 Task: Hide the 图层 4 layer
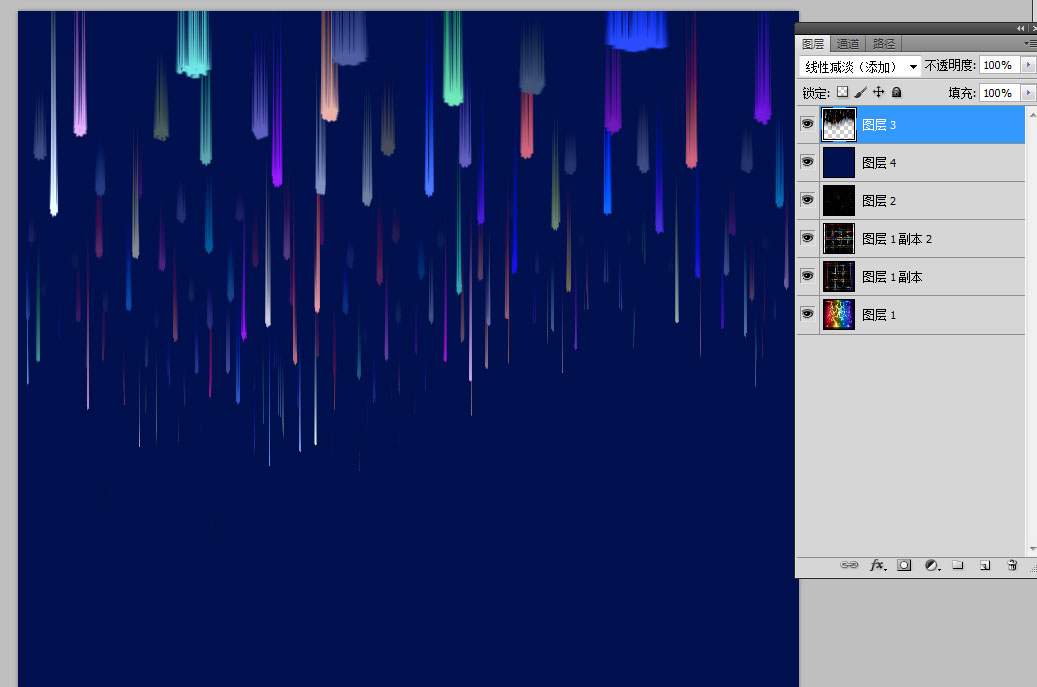pyautogui.click(x=808, y=161)
